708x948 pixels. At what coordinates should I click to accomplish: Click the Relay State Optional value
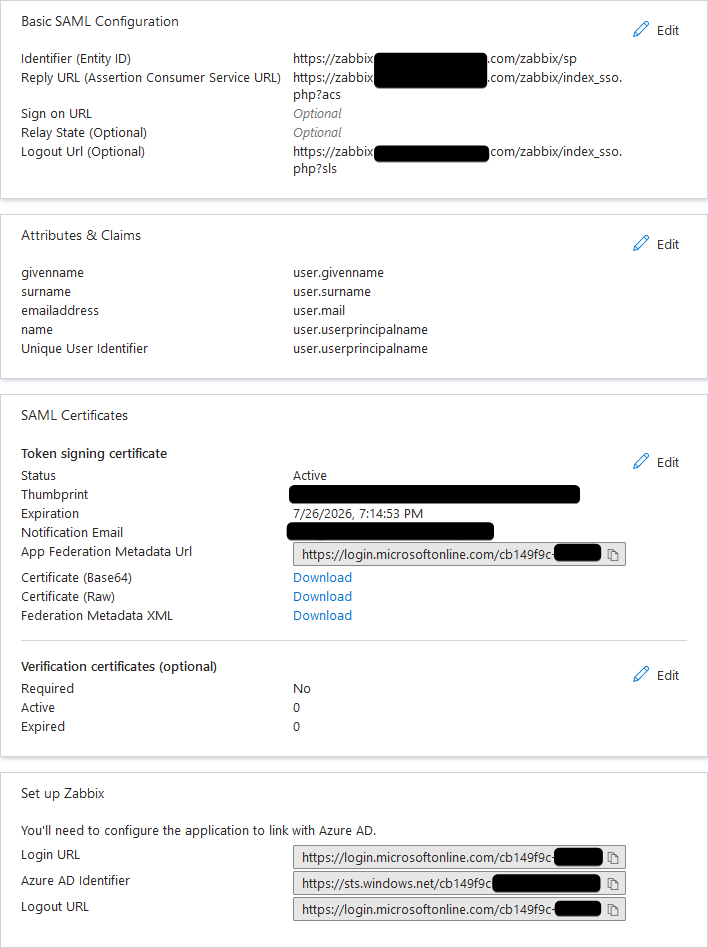[x=317, y=132]
